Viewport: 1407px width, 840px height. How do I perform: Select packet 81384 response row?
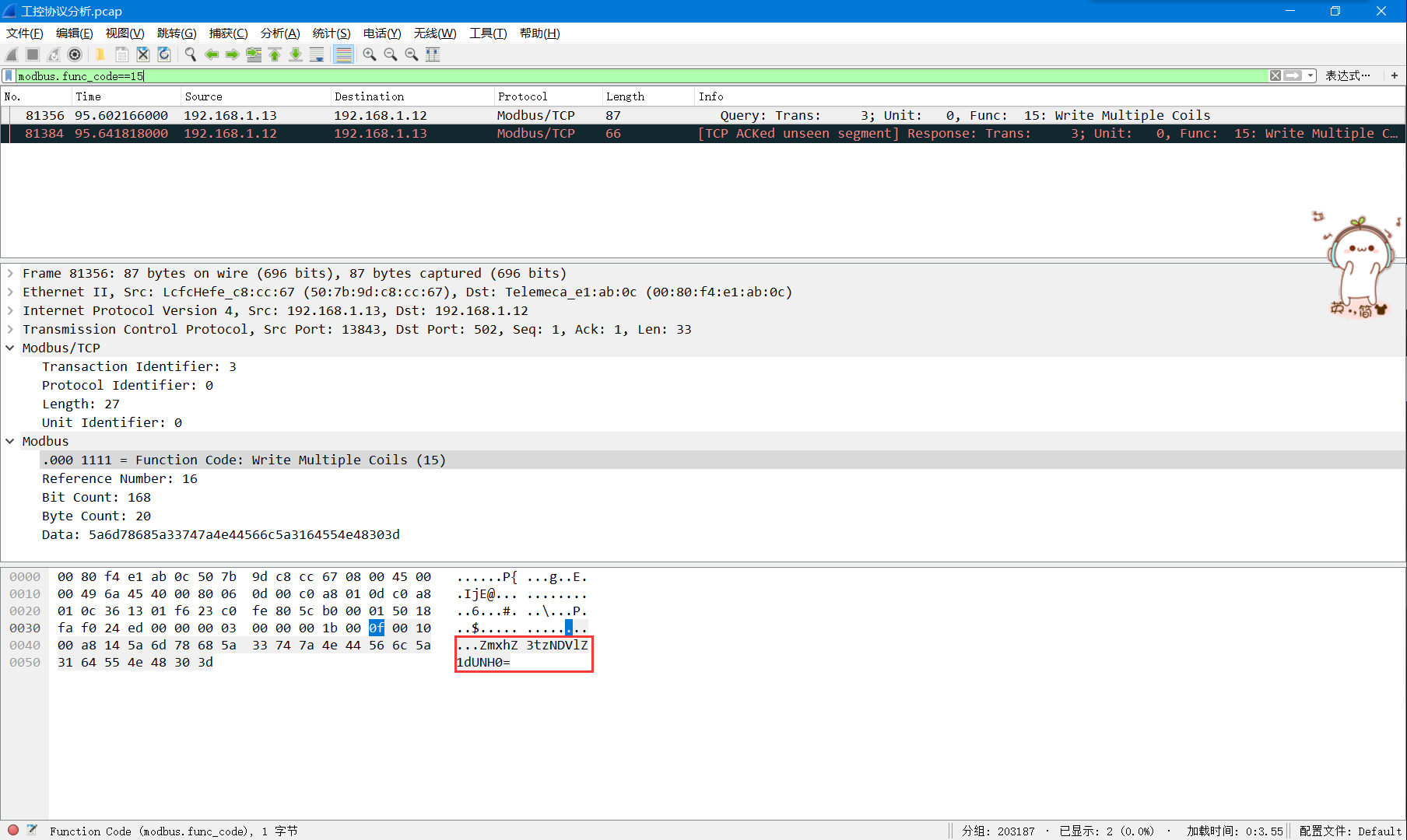click(703, 134)
